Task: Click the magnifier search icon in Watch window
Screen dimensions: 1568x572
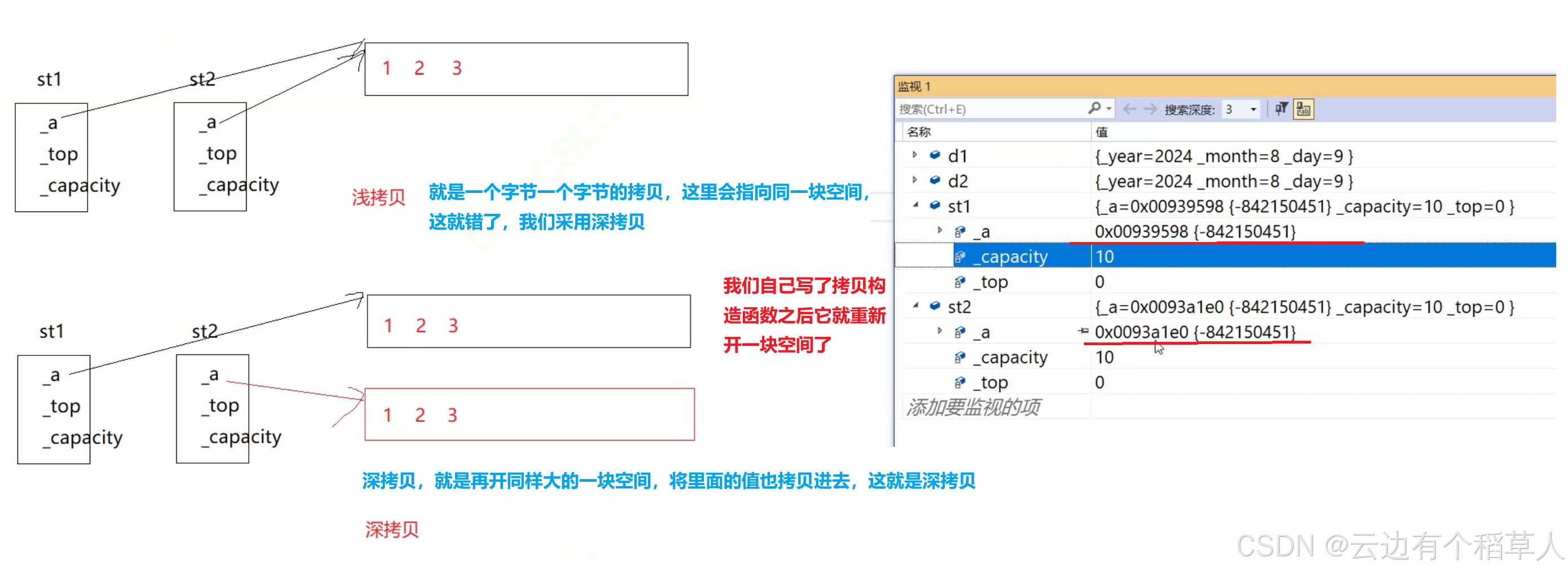Action: pos(1094,108)
